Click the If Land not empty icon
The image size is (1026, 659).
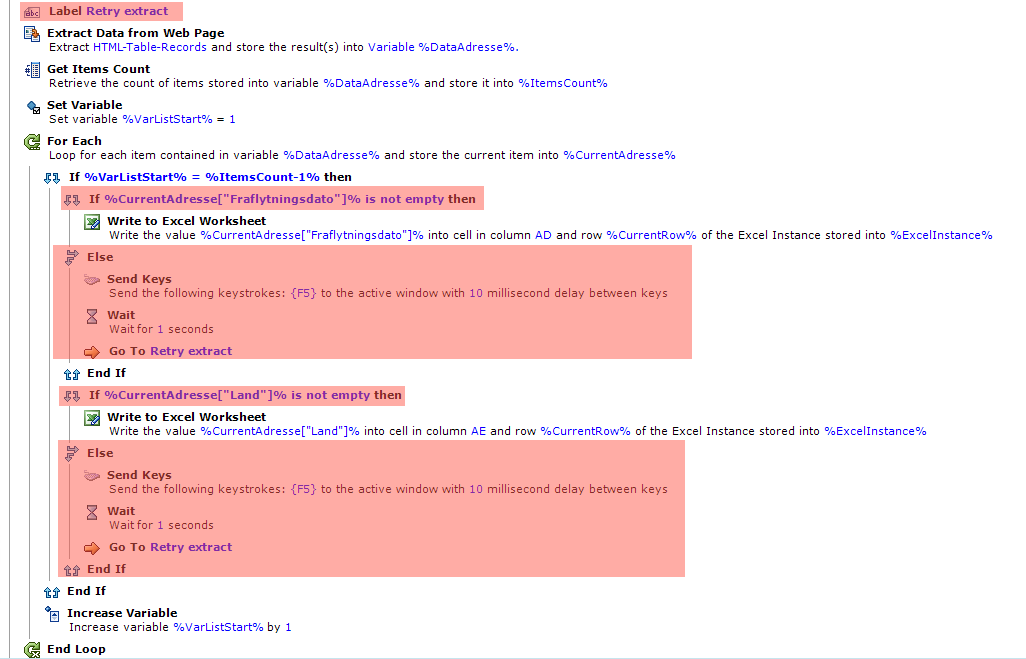(x=72, y=396)
